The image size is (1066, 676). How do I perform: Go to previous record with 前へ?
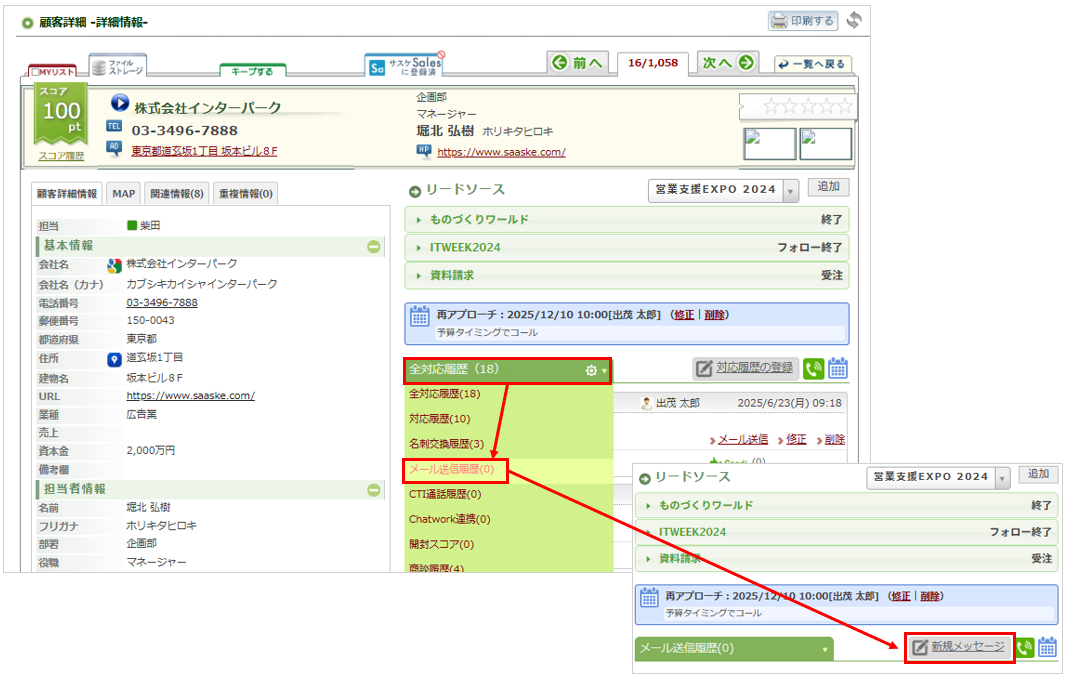tap(577, 63)
